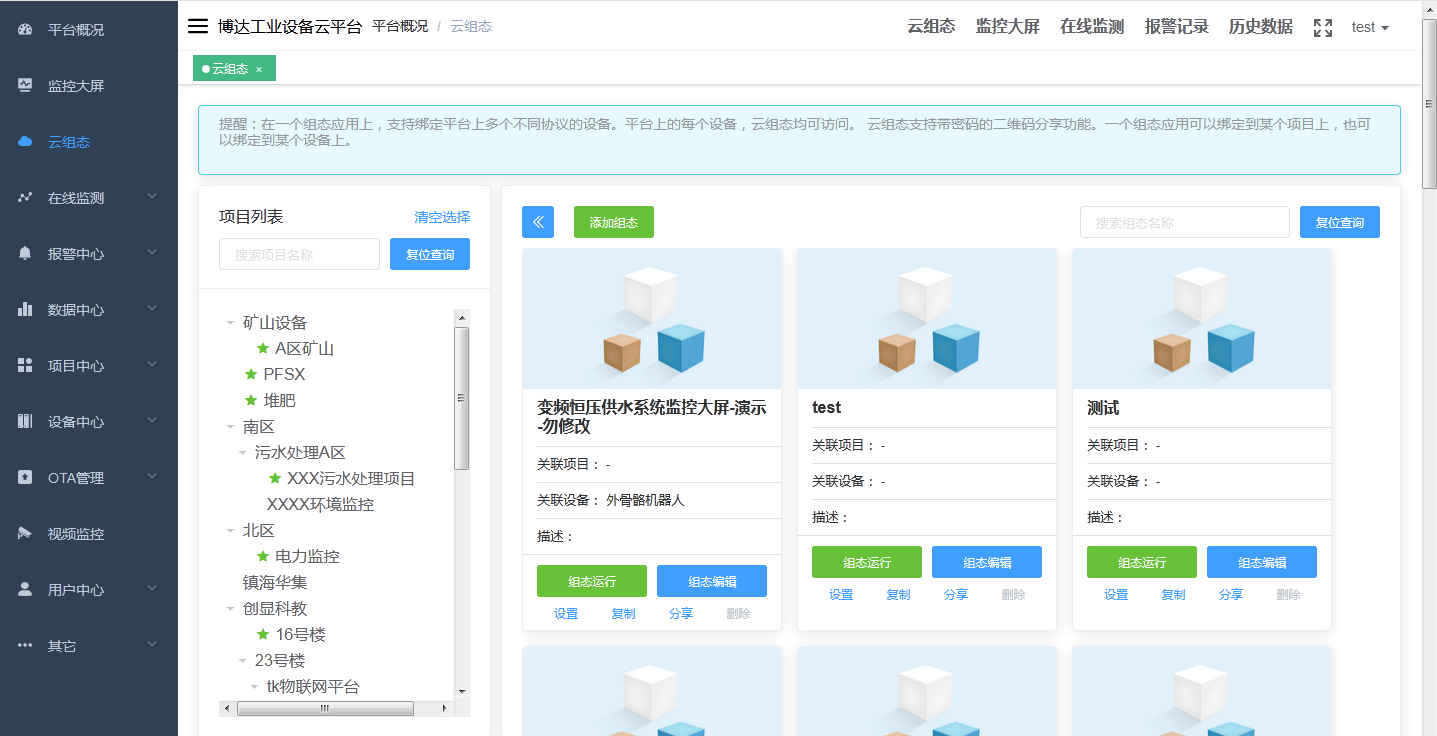Image resolution: width=1437 pixels, height=736 pixels.
Task: Open the test user account dropdown
Action: tap(1369, 27)
